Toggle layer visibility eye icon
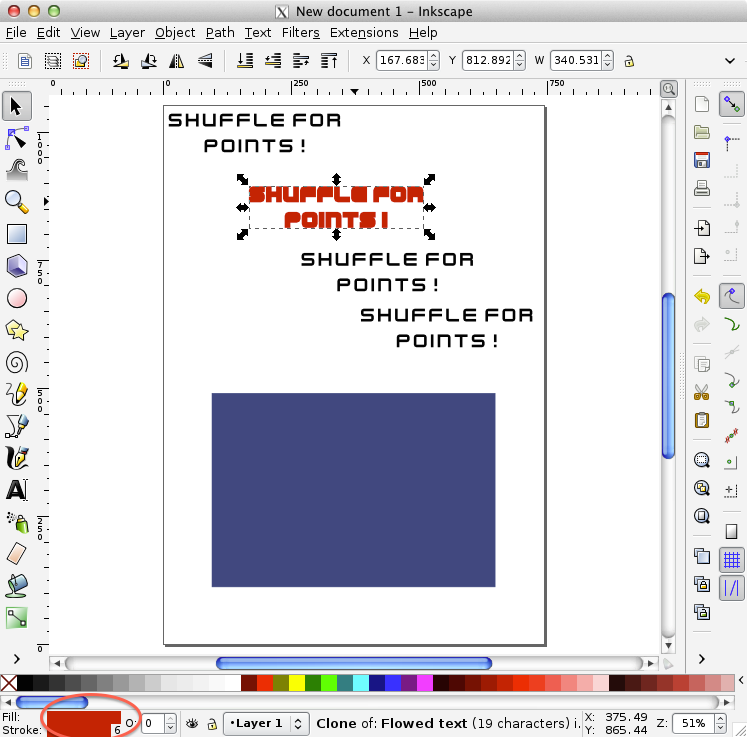Screen dimensions: 747x737 pos(192,723)
